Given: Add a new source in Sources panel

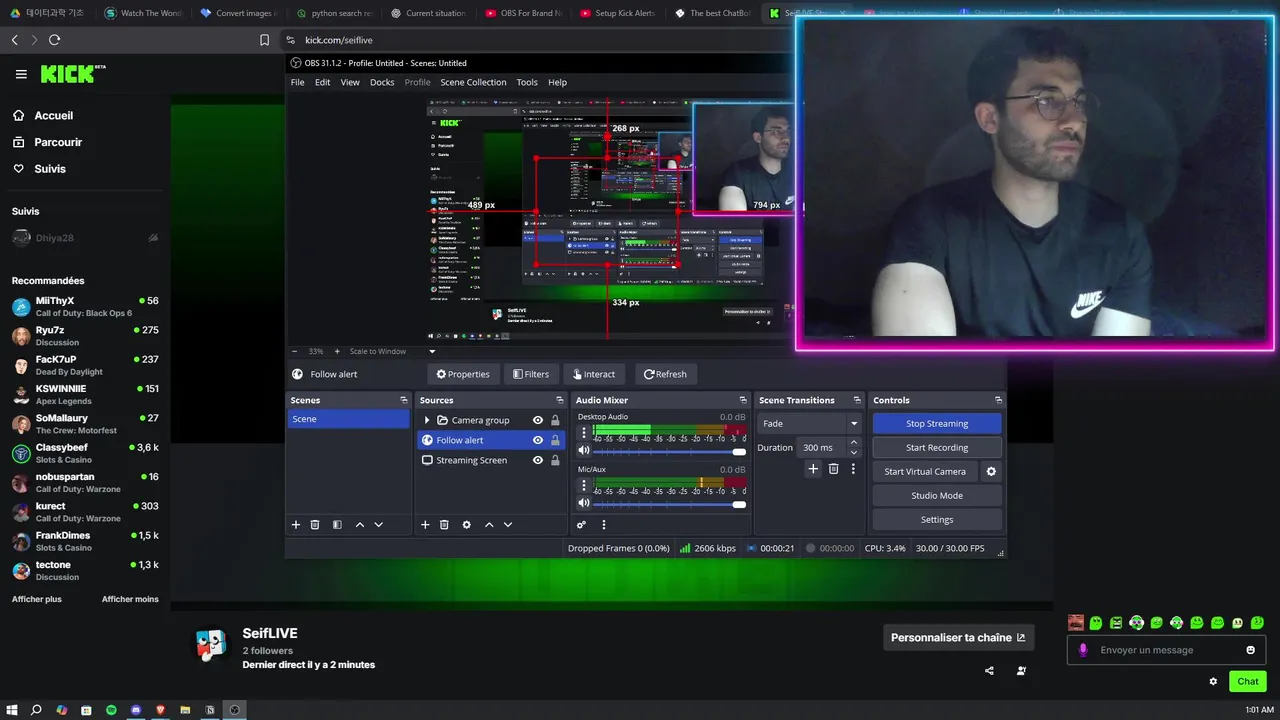Looking at the screenshot, I should (425, 525).
